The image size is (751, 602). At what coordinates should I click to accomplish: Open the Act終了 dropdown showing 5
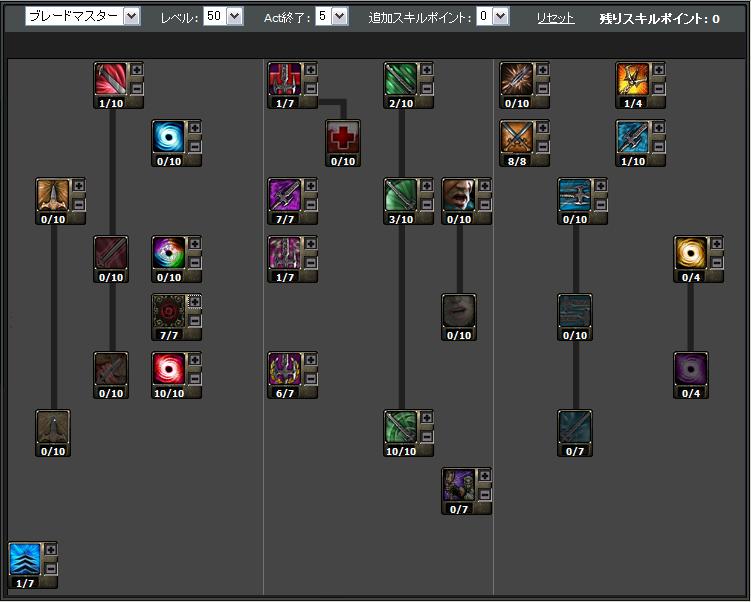[331, 17]
